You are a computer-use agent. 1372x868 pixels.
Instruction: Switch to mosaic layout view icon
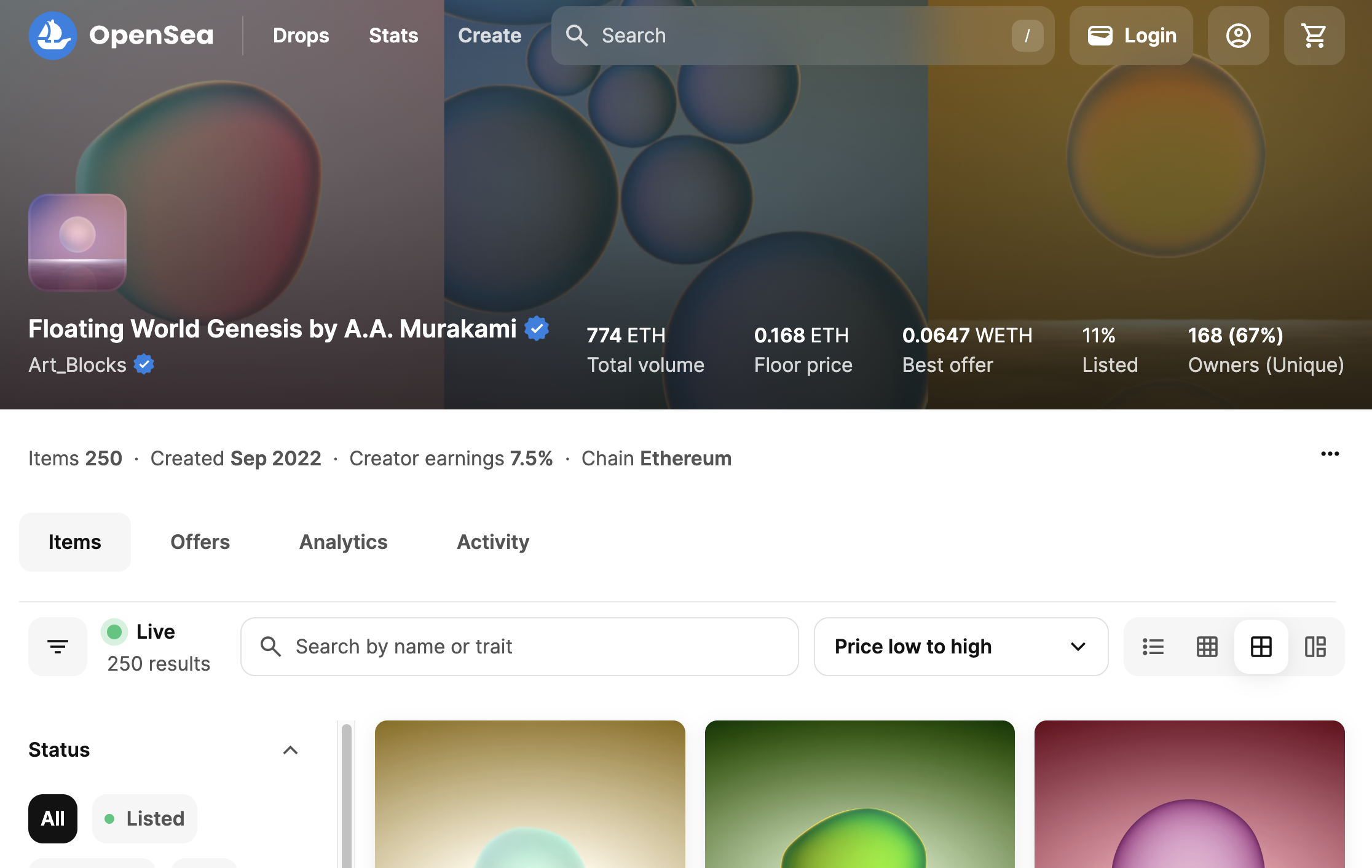point(1315,647)
